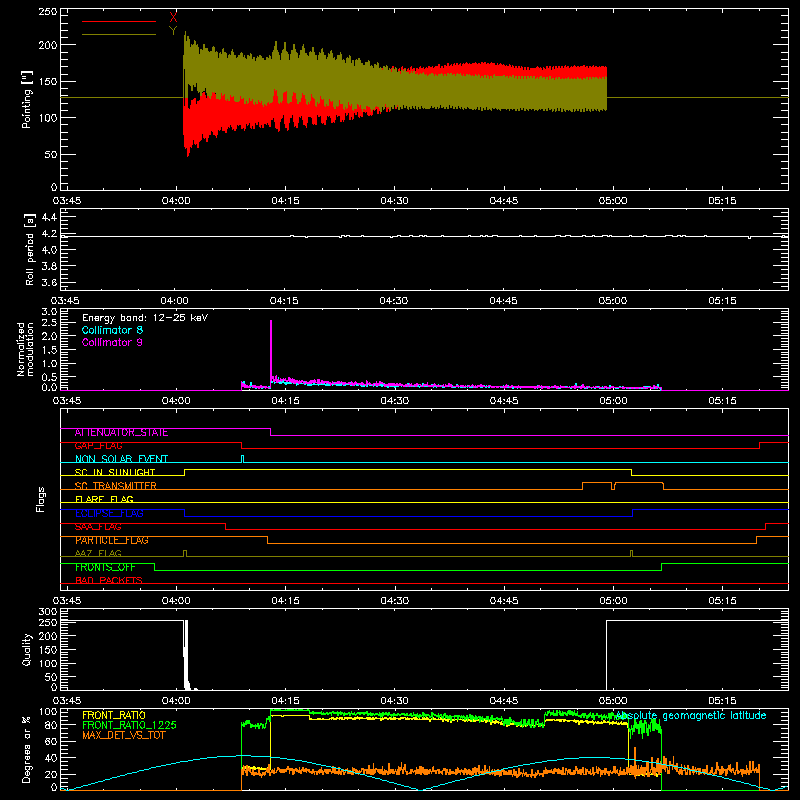The height and width of the screenshot is (800, 800).
Task: Click the green FRONTS_OFF label
Action: [105, 567]
